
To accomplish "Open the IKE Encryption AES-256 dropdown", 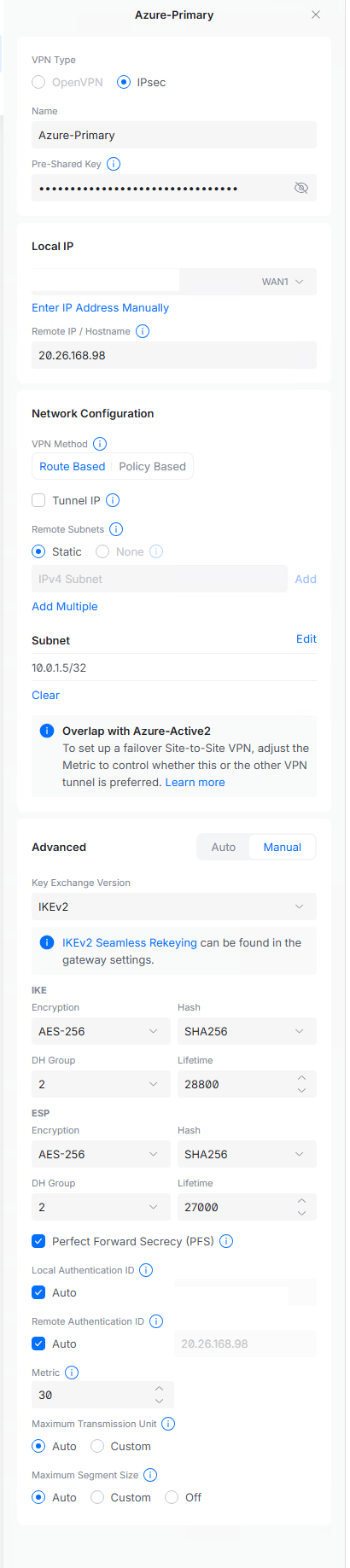I will tap(101, 1031).
